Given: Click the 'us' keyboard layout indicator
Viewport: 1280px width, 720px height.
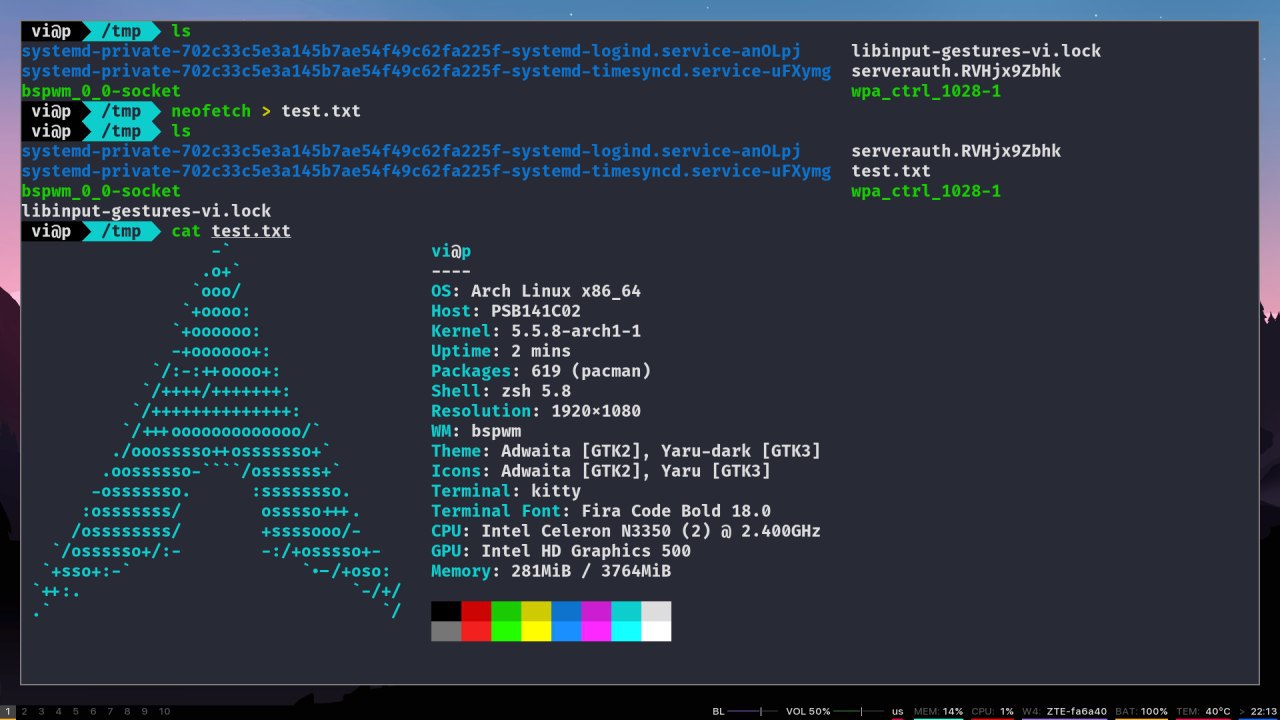Looking at the screenshot, I should tap(897, 712).
